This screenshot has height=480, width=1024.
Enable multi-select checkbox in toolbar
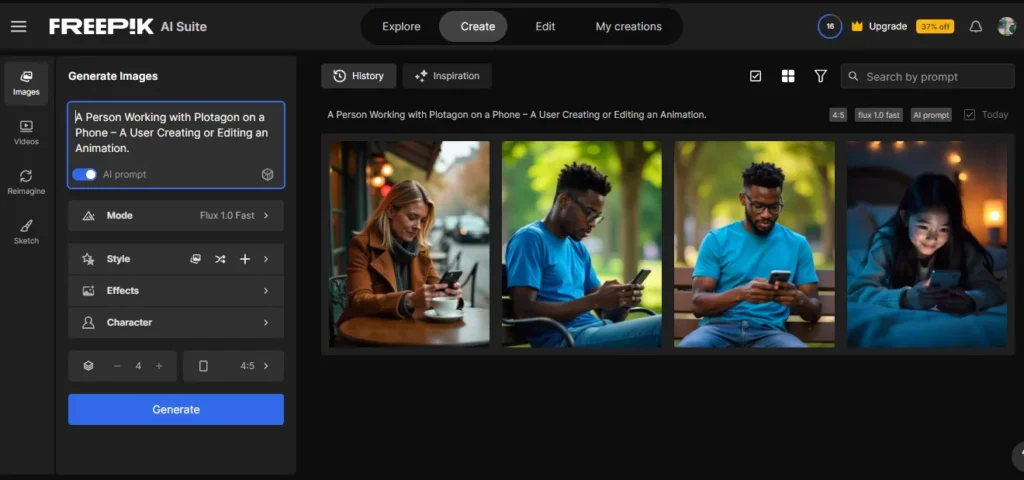coord(756,76)
